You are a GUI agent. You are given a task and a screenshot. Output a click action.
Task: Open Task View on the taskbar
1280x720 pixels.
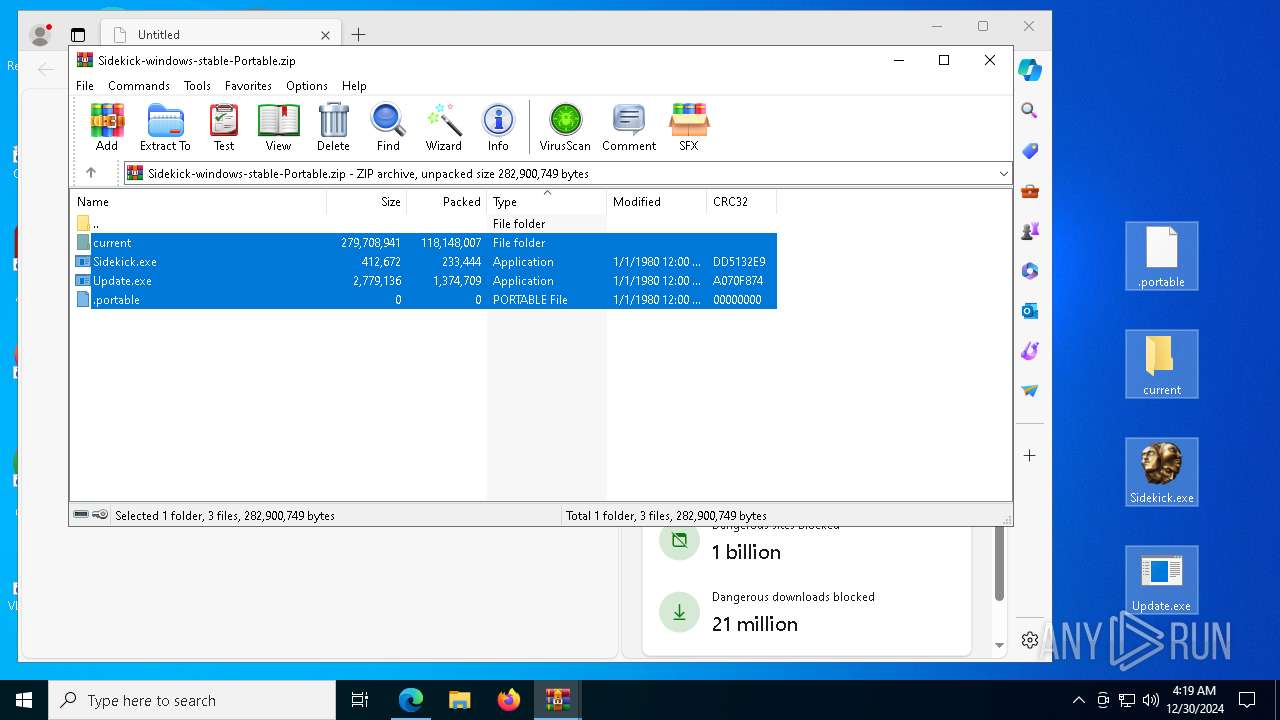coord(360,700)
